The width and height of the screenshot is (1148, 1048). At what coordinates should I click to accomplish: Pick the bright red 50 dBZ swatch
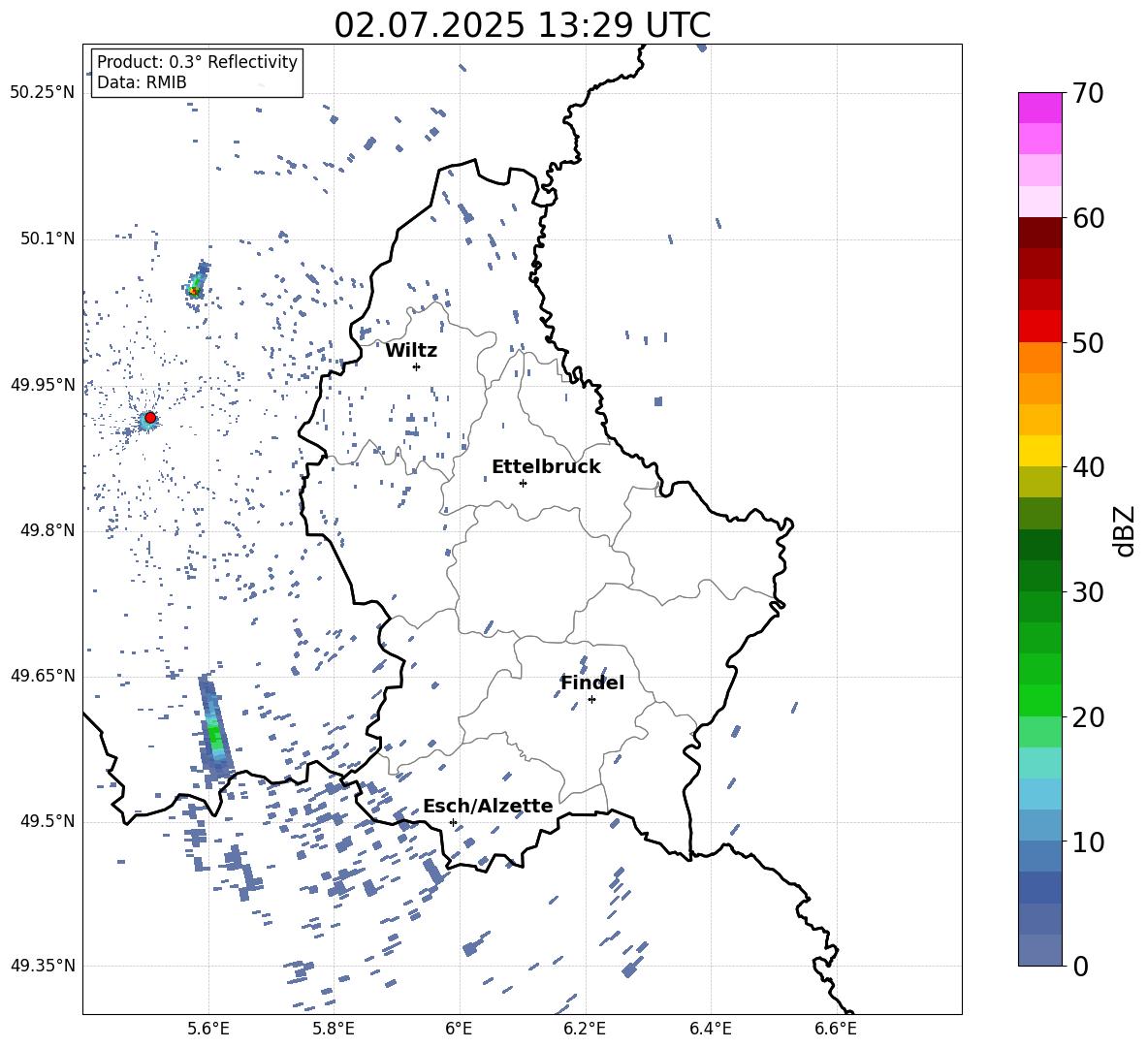click(x=1039, y=327)
